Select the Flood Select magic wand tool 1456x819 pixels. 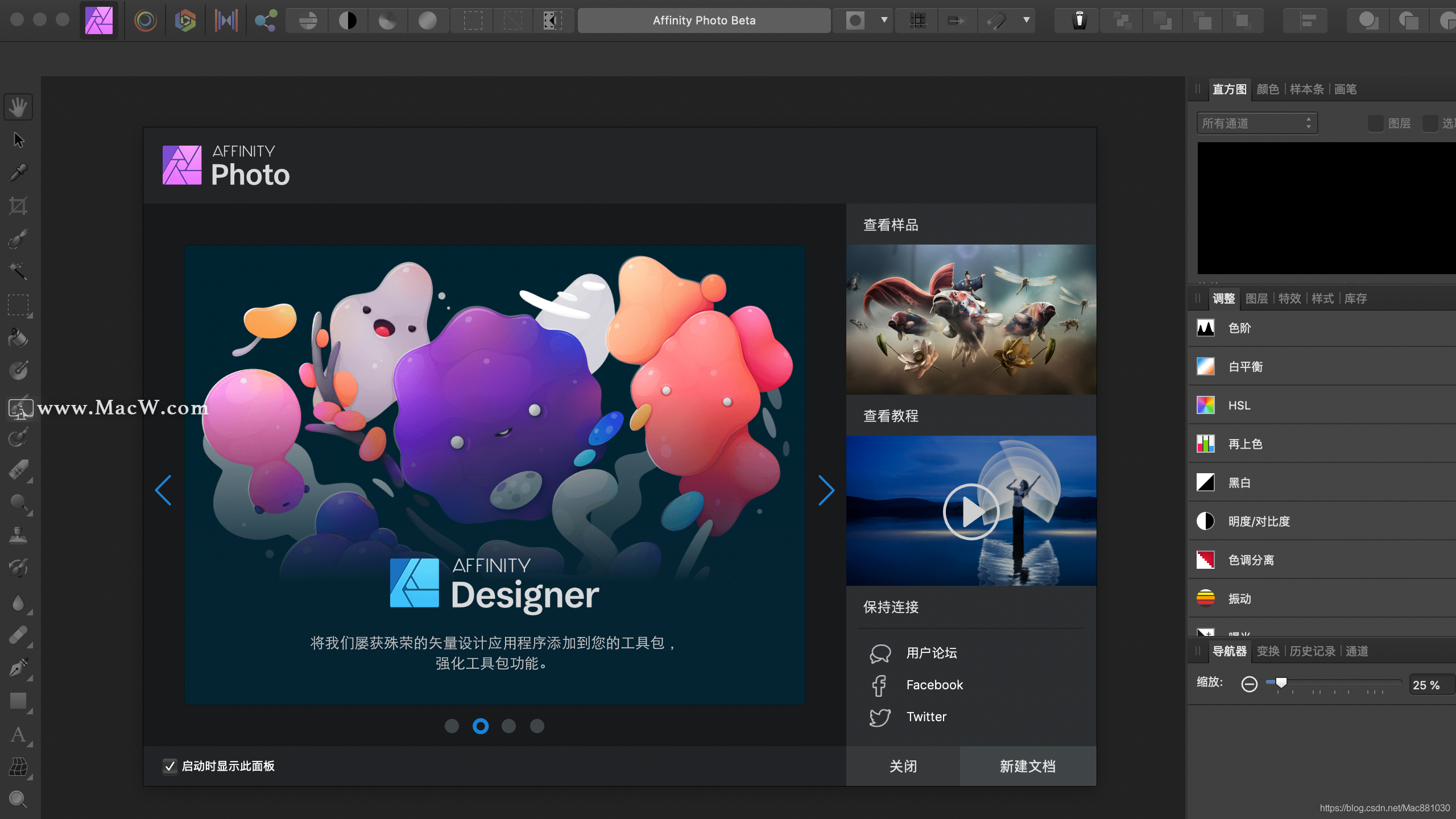(x=18, y=272)
